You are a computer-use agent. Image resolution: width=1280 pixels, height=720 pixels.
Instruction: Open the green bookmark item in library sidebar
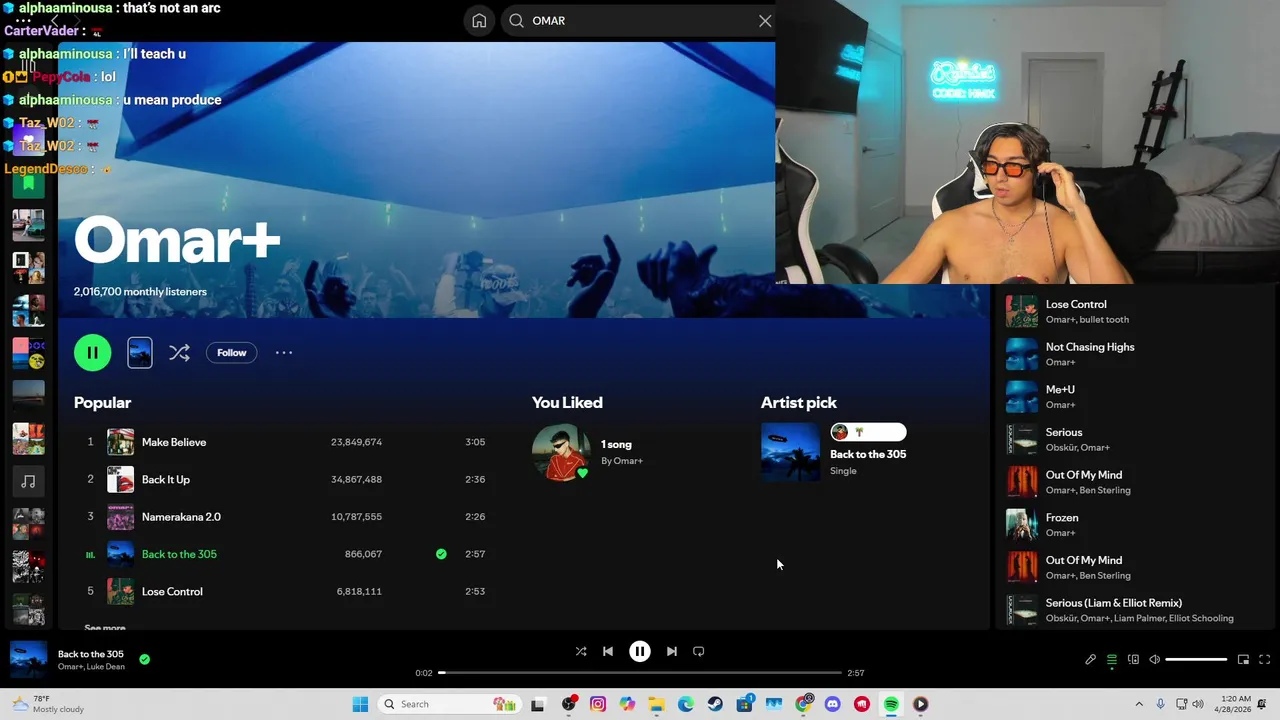[x=28, y=184]
